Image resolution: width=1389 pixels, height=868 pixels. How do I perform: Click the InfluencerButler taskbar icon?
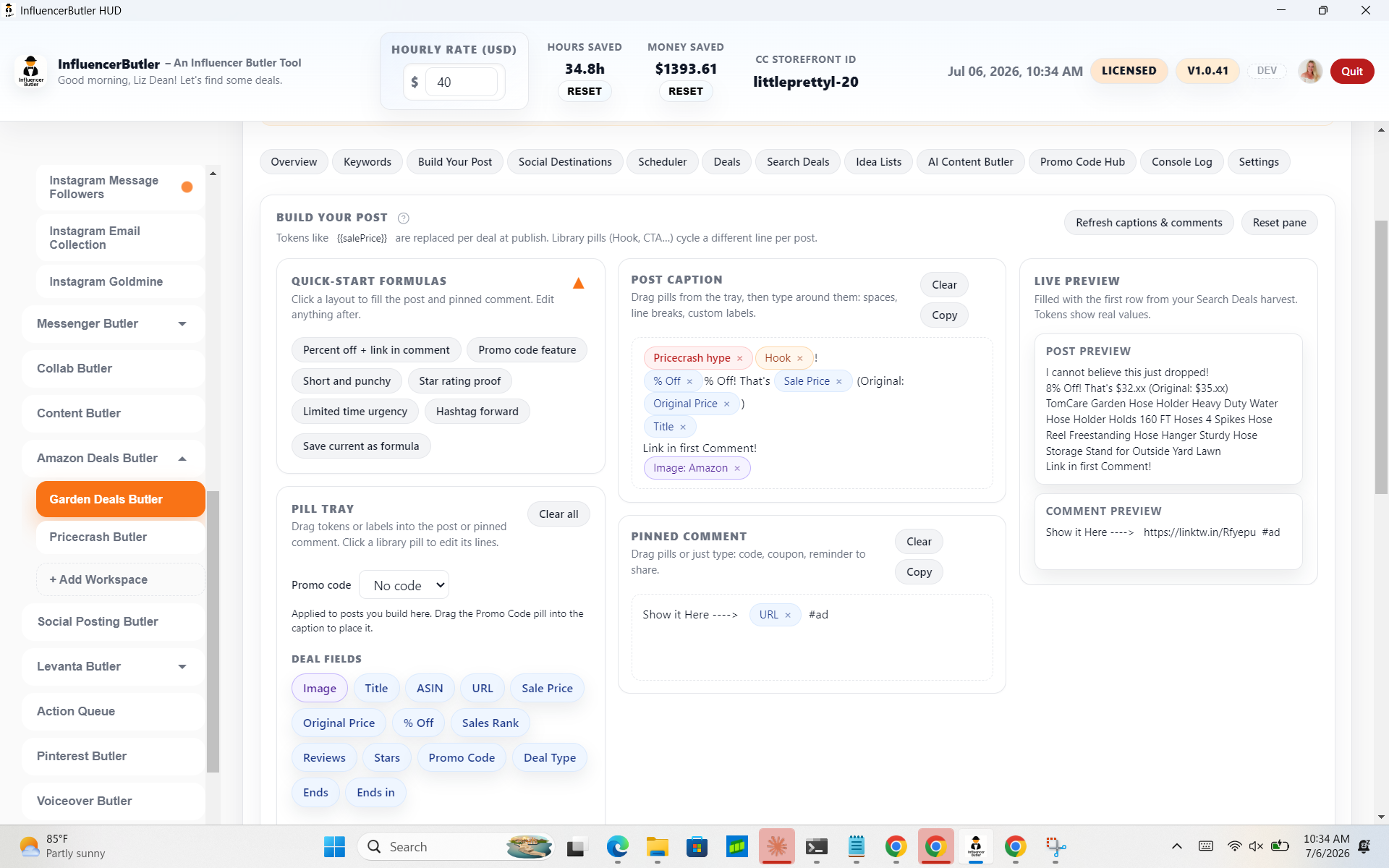(x=976, y=846)
